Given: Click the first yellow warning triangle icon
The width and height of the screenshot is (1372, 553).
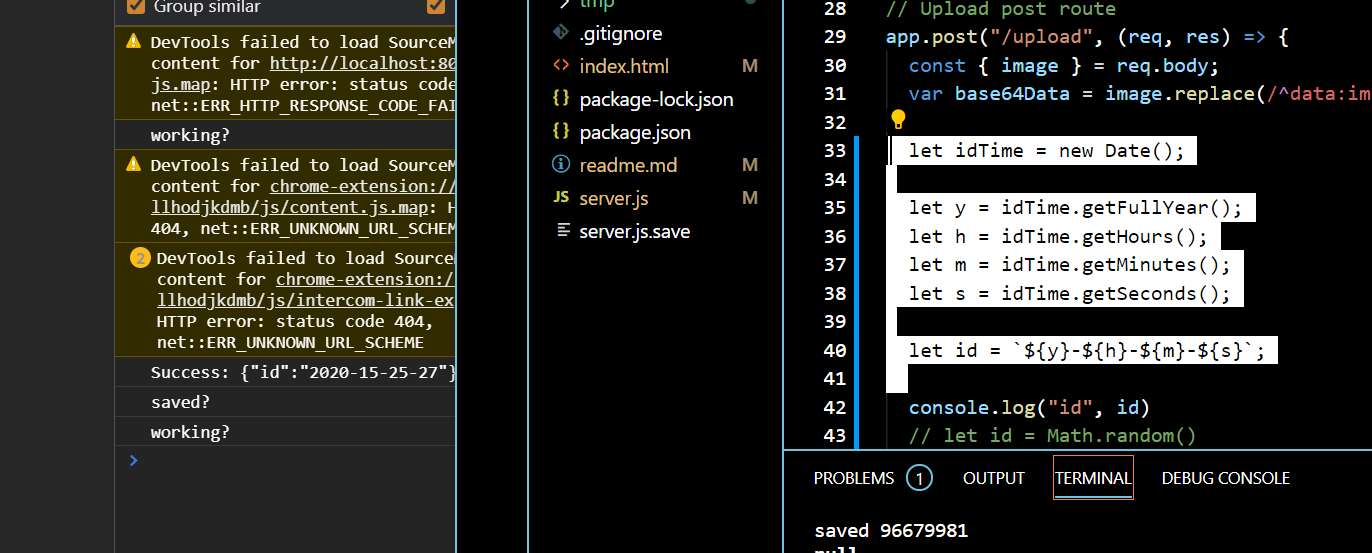Looking at the screenshot, I should click(134, 42).
